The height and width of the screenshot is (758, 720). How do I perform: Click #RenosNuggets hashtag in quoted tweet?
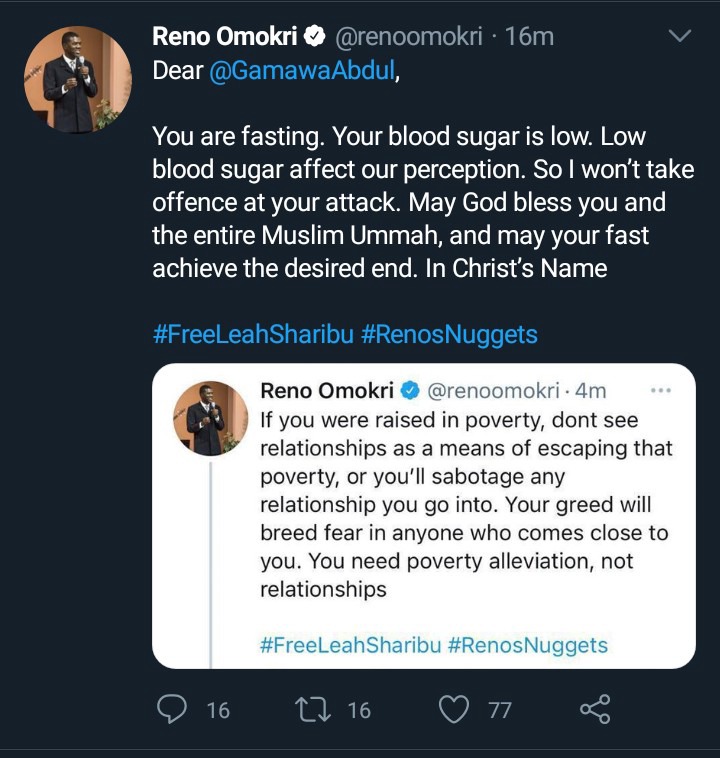(528, 645)
